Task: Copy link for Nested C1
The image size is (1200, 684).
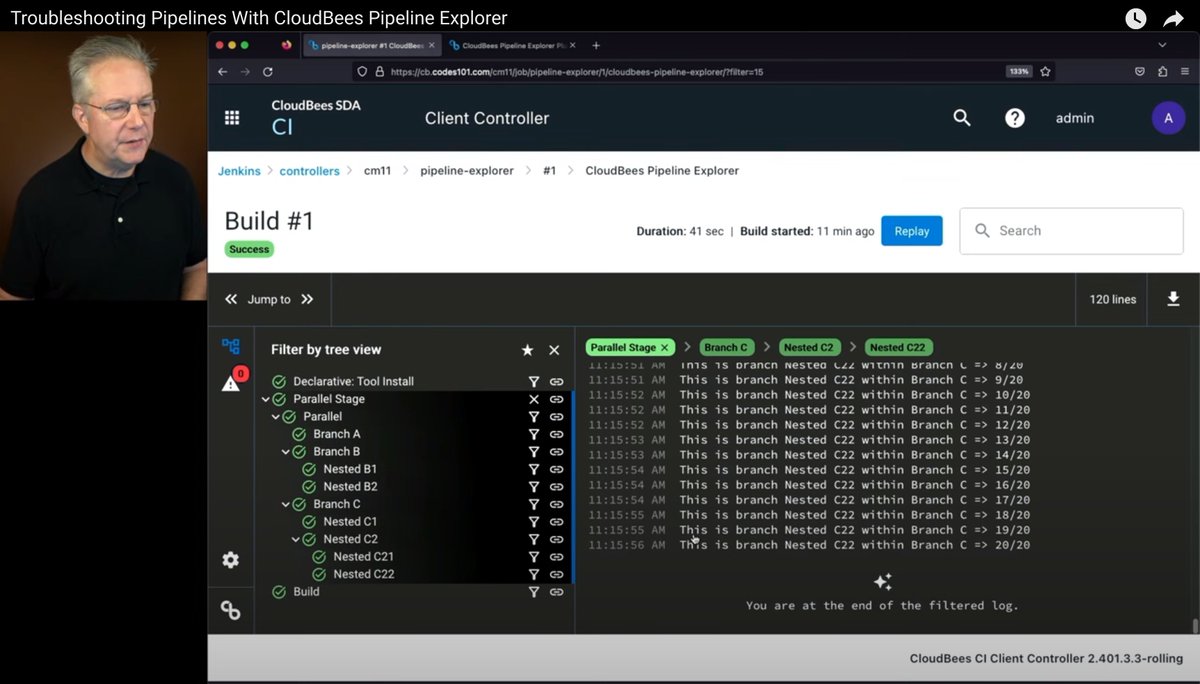Action: coord(557,522)
